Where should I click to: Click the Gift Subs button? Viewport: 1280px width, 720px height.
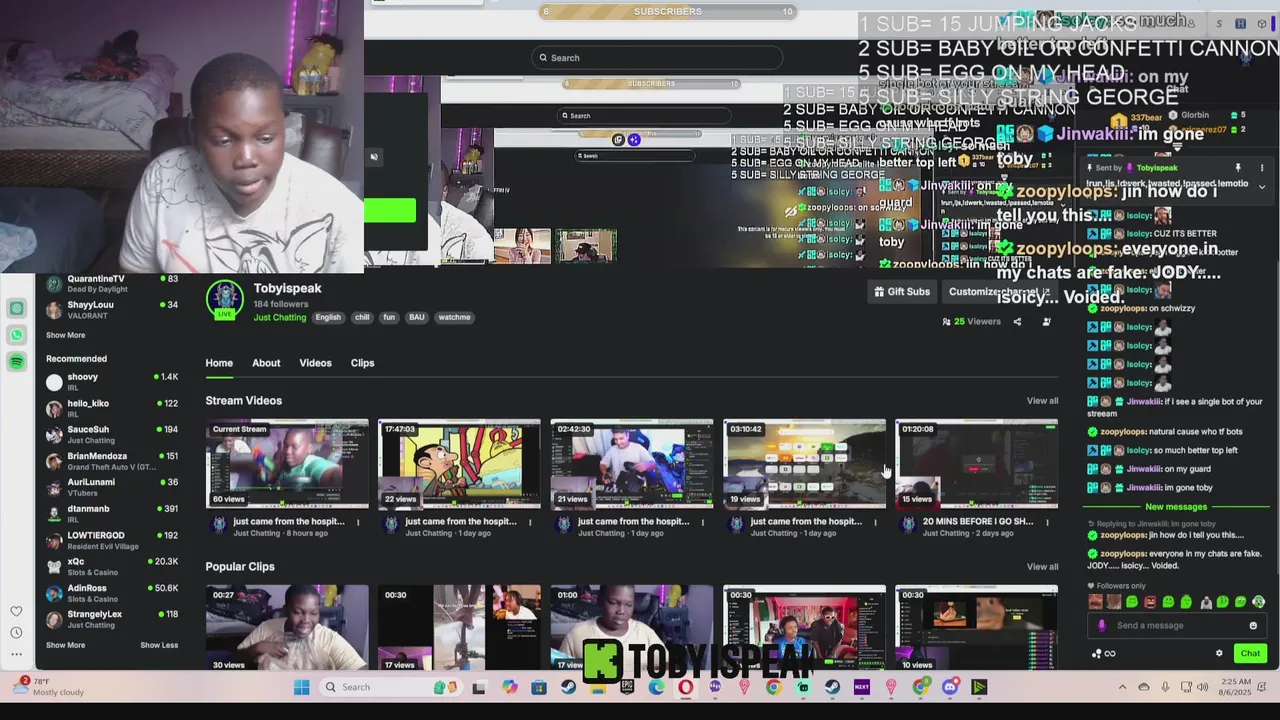coord(902,292)
